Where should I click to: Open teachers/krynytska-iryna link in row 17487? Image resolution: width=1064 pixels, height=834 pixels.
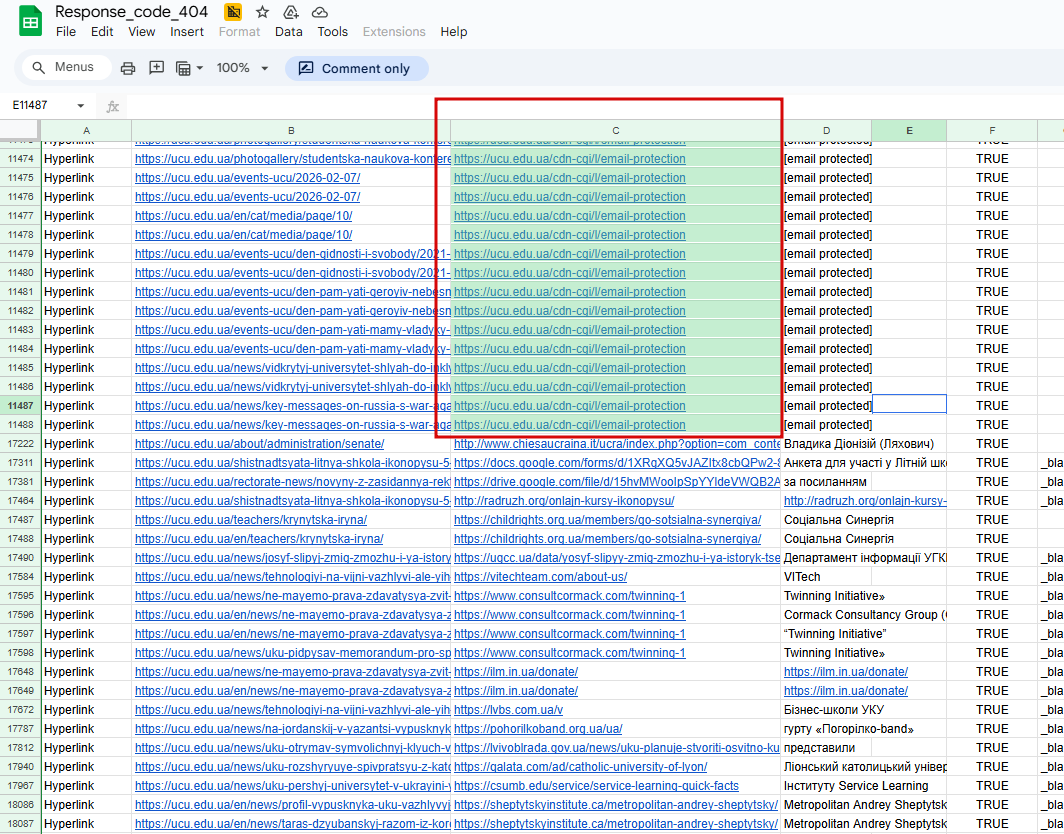coord(251,520)
